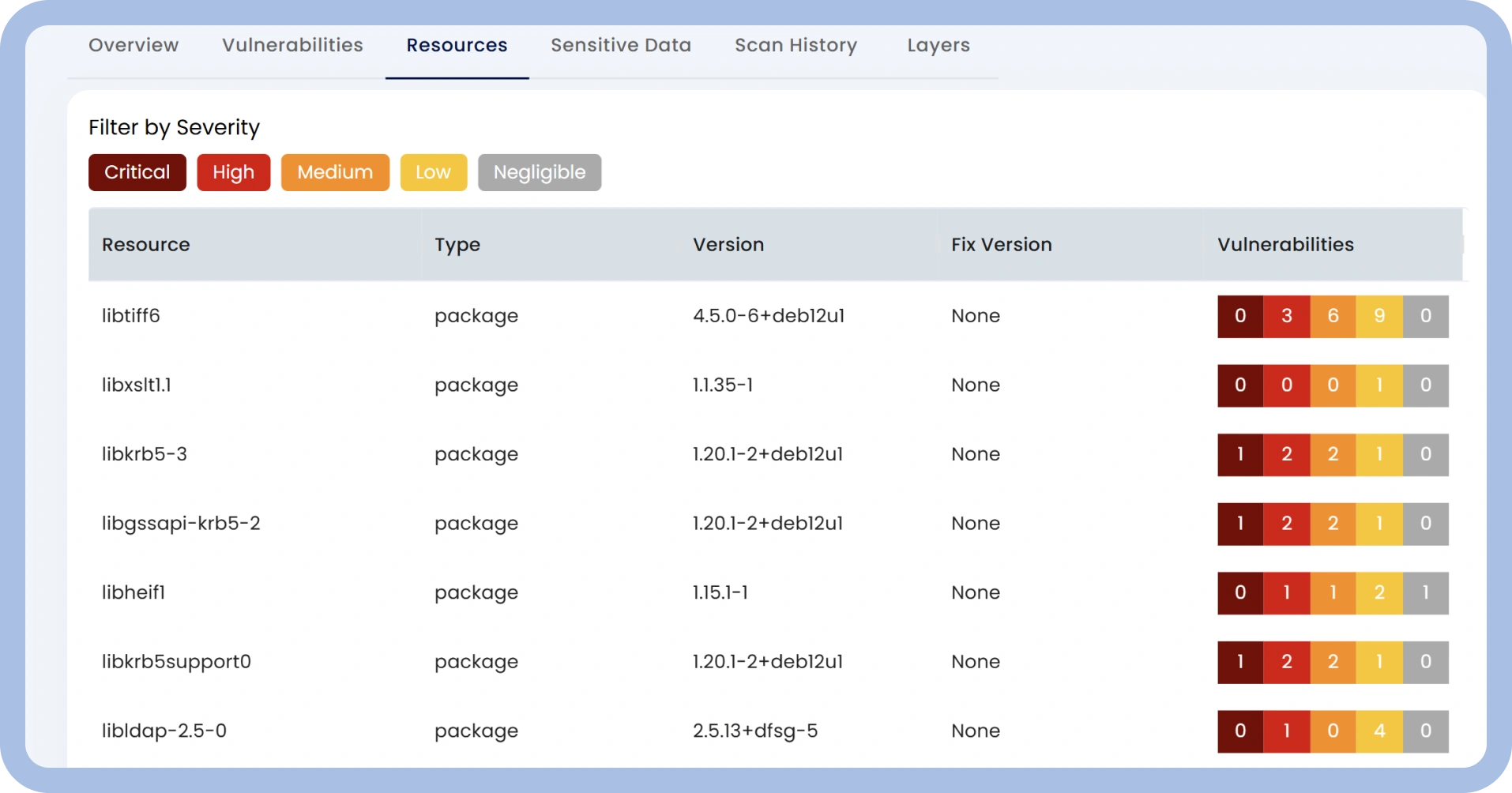Filter results by Low severity

[433, 172]
